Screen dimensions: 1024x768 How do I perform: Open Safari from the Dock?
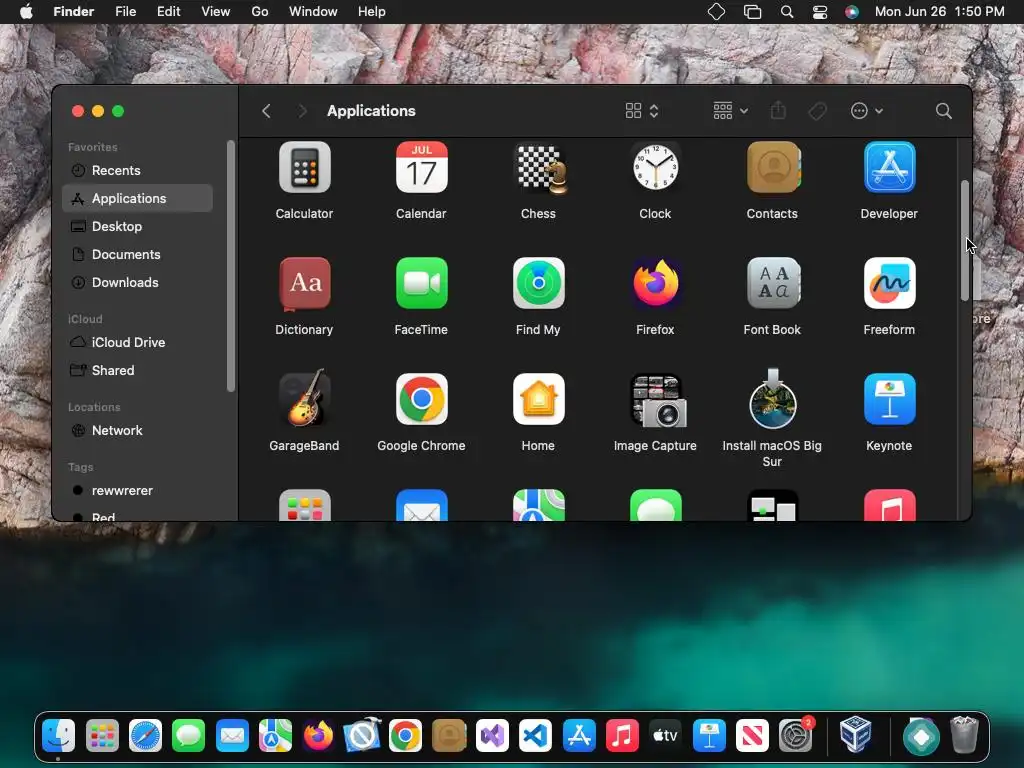tap(145, 736)
